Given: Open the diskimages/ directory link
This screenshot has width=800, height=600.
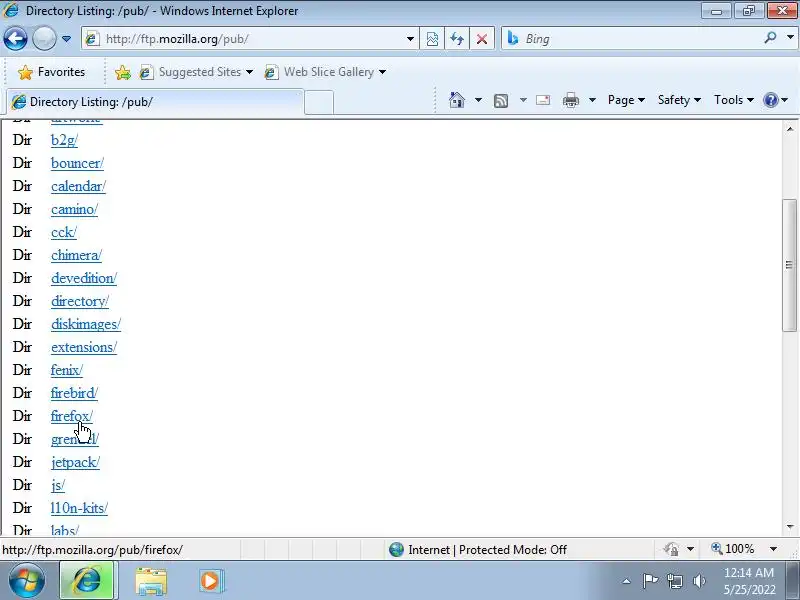Looking at the screenshot, I should [86, 323].
